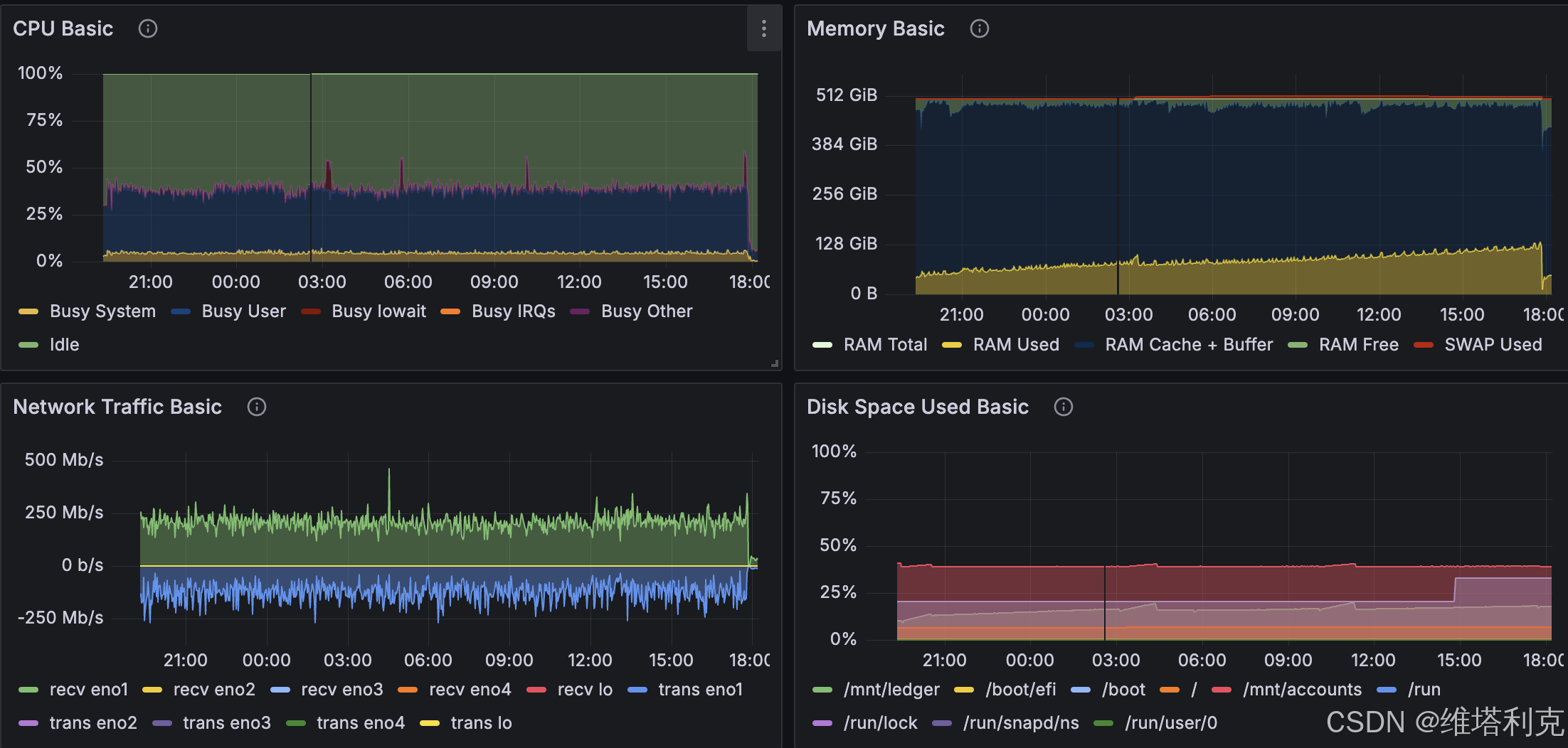Toggle recv eno4 in network legend
The width and height of the screenshot is (1568, 748).
(470, 690)
